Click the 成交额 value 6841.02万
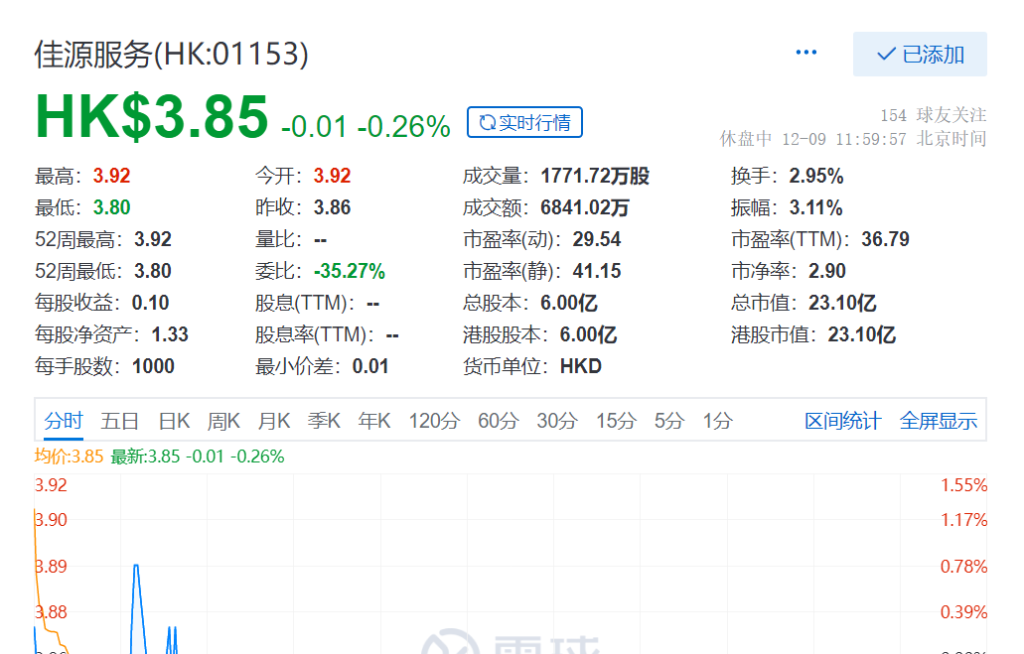Image resolution: width=1024 pixels, height=654 pixels. click(584, 208)
